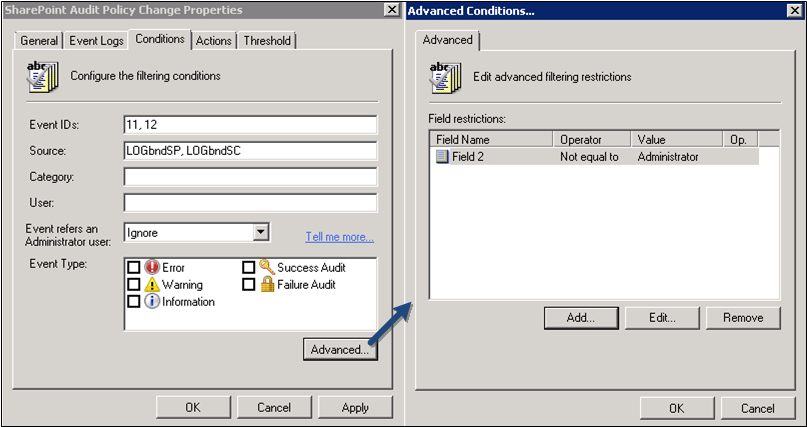Screen dimensions: 807x427
Task: Open the Advanced... conditions button
Action: pos(340,350)
